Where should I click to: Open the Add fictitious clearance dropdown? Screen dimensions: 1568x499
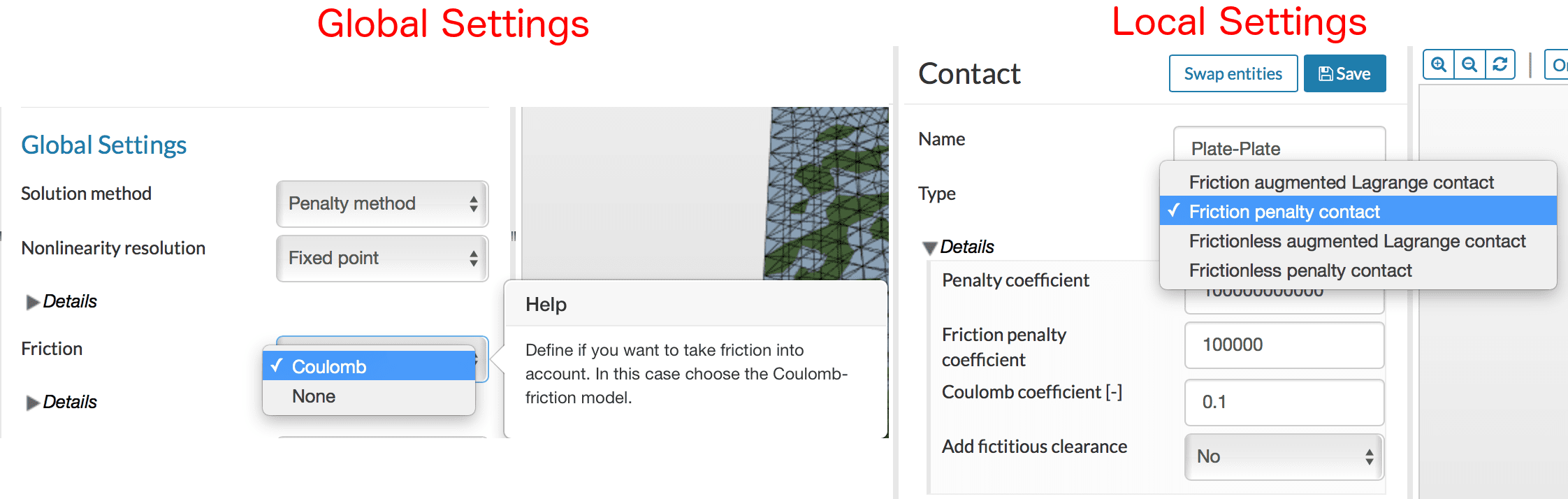click(1284, 457)
